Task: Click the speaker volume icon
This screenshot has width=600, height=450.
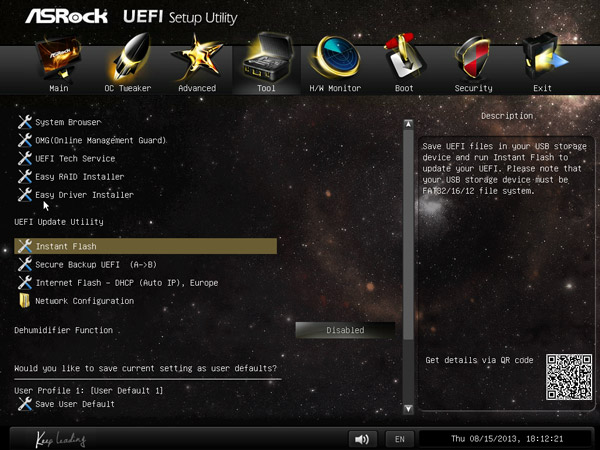Action: pyautogui.click(x=362, y=439)
